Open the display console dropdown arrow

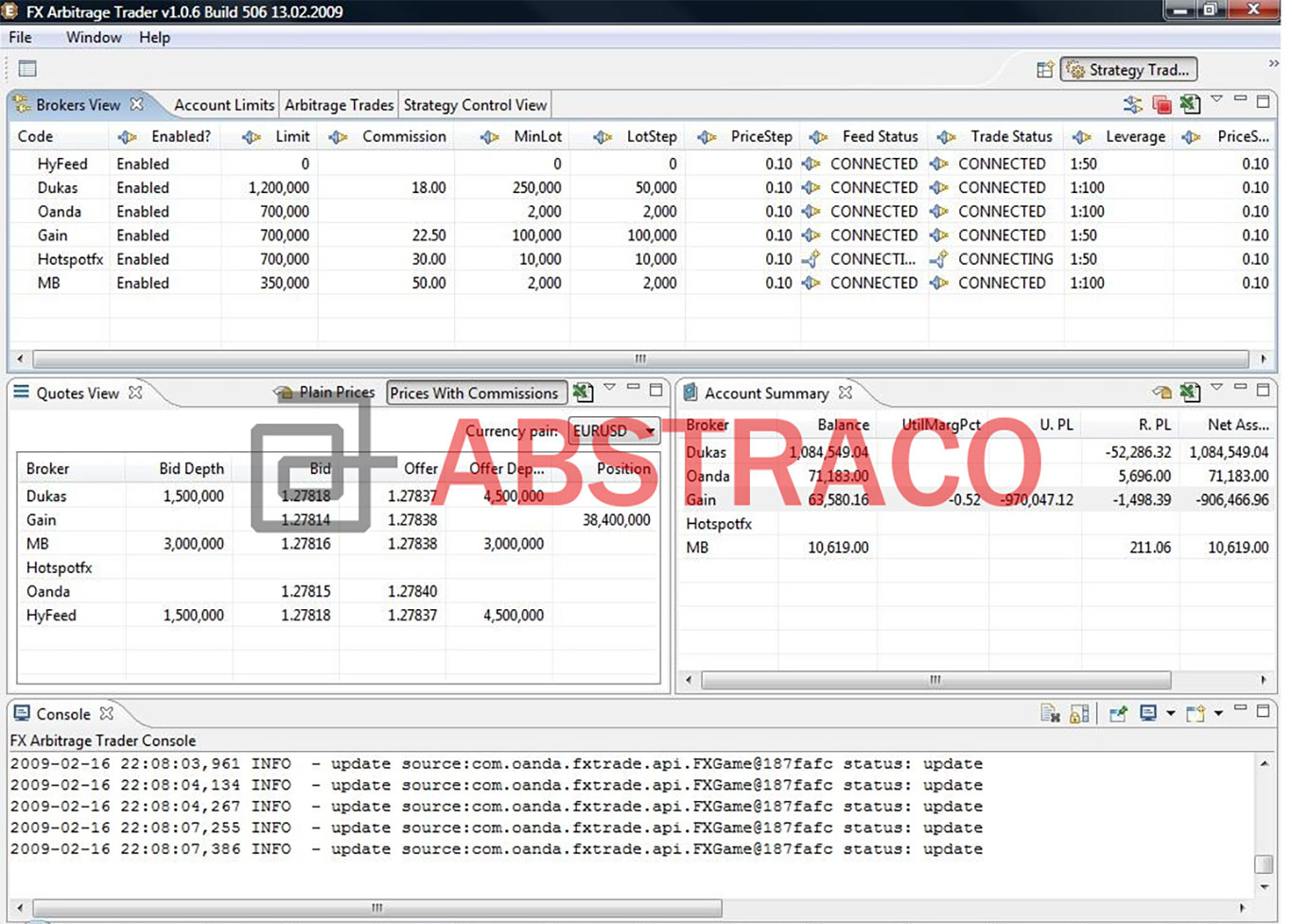(1171, 712)
